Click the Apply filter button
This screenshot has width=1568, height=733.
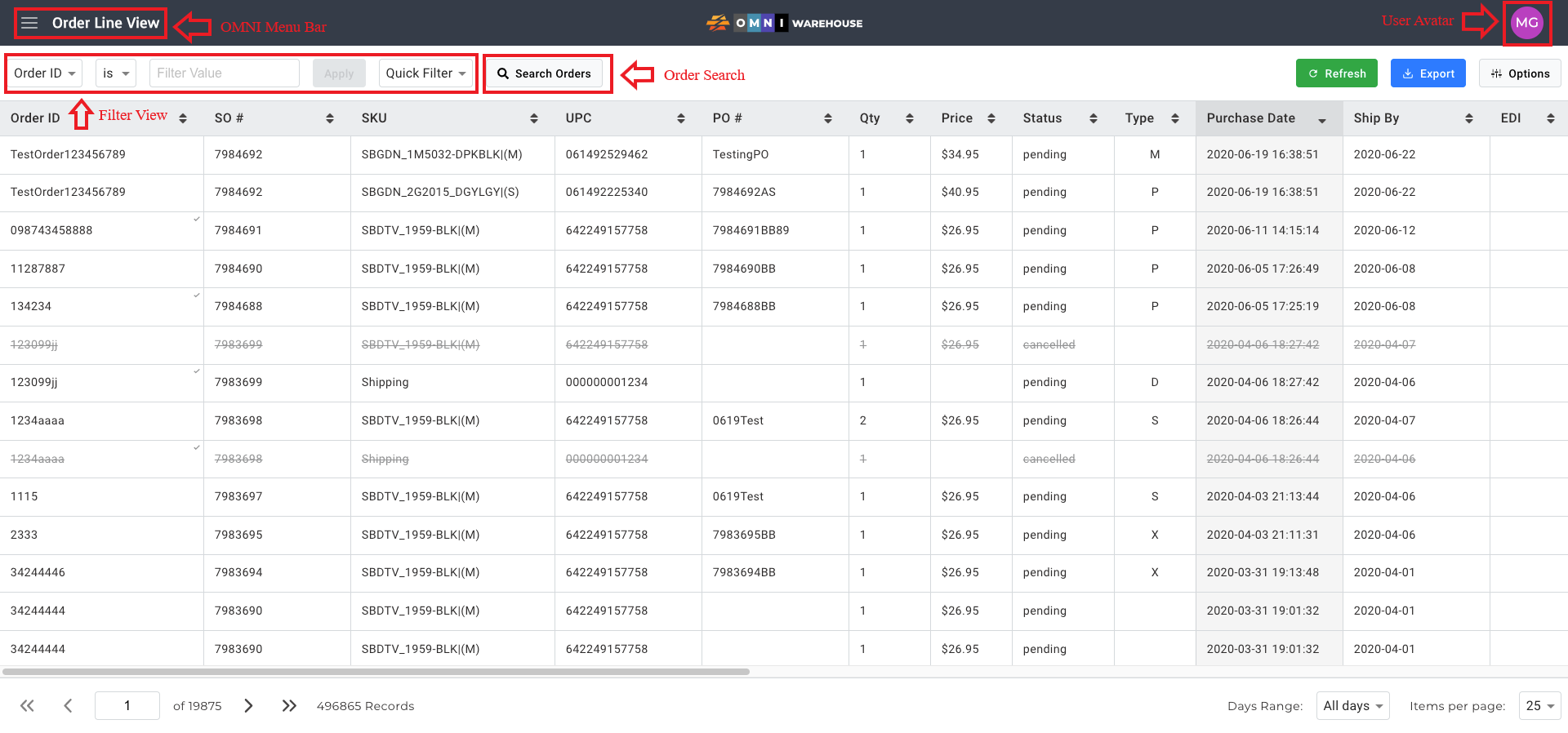coord(339,73)
